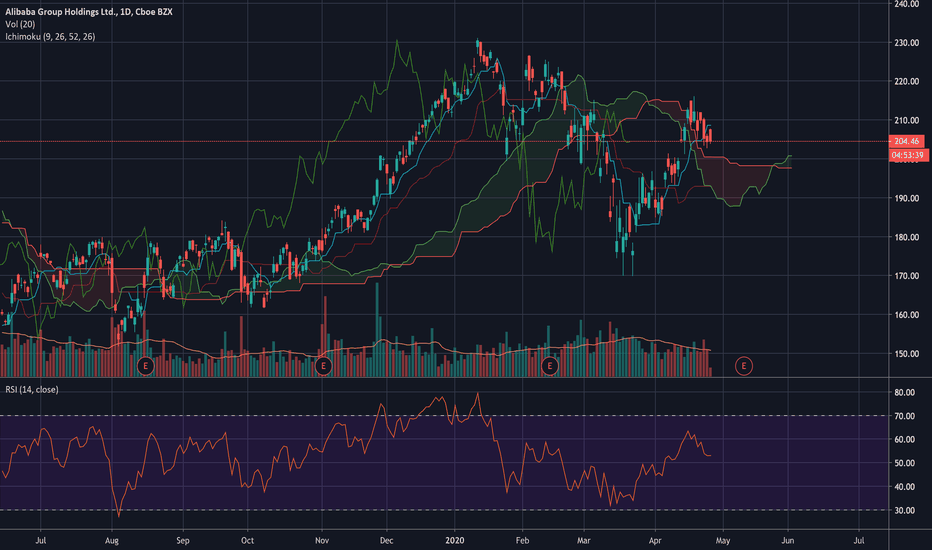The width and height of the screenshot is (932, 550).
Task: Click the countdown timer 04:53:39 label
Action: [x=909, y=155]
